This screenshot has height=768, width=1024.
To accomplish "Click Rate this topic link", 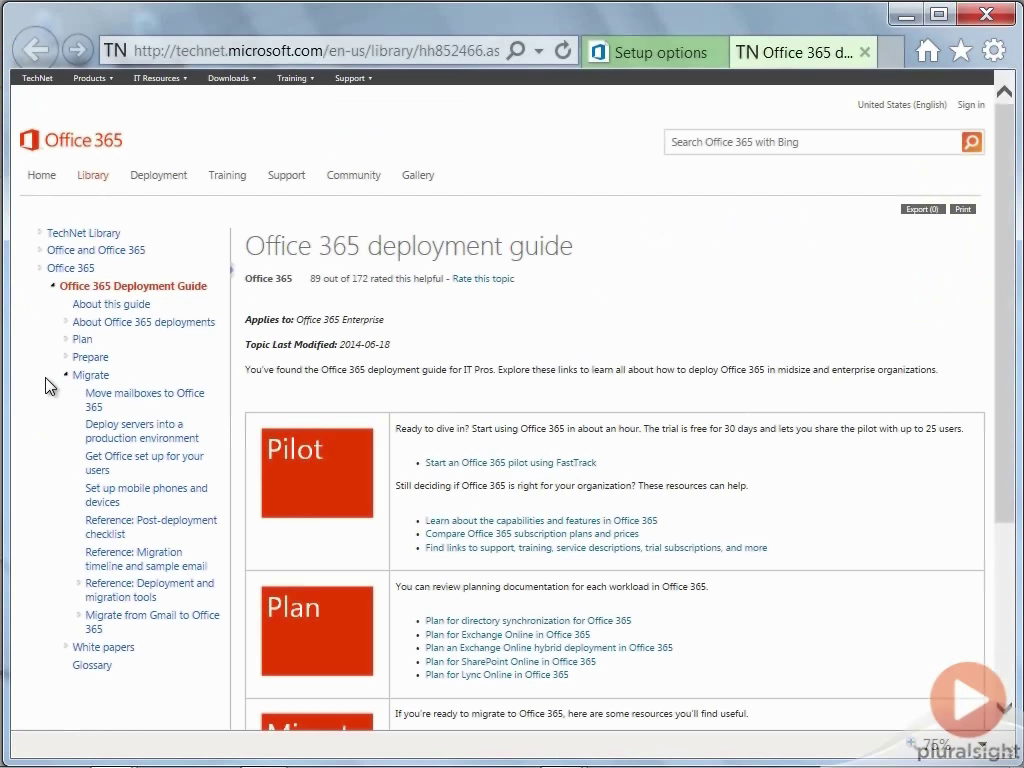I will pos(483,279).
